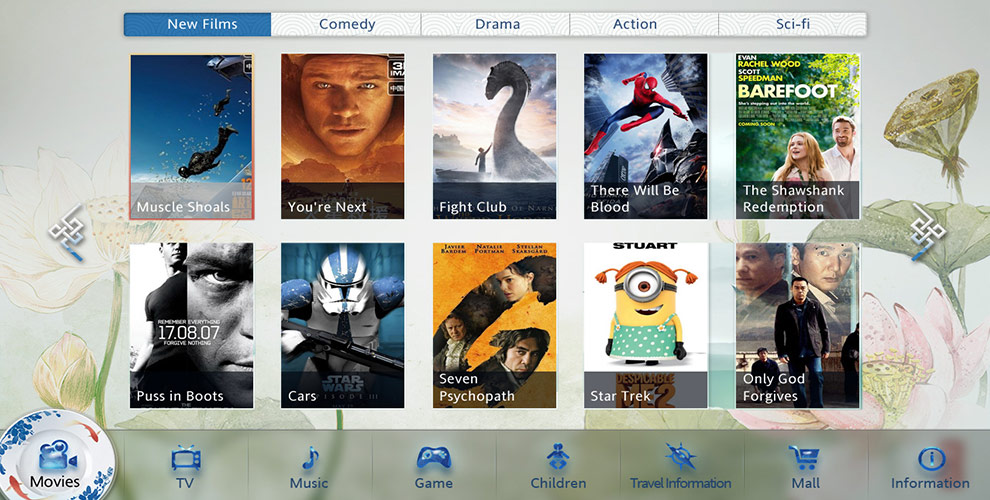Image resolution: width=990 pixels, height=500 pixels.
Task: Click the Information icon
Action: (930, 459)
